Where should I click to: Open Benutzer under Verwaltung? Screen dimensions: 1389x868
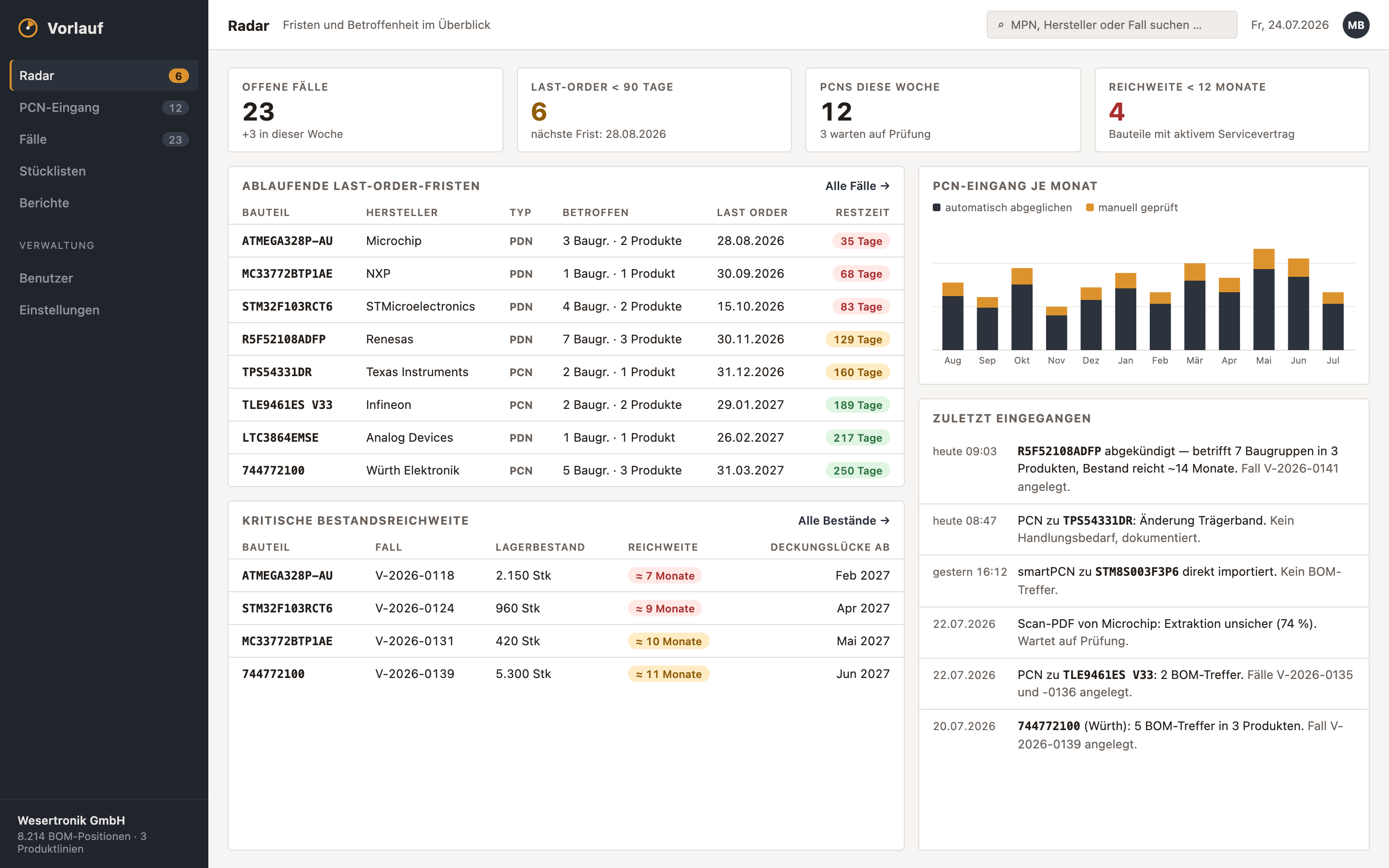click(104, 278)
